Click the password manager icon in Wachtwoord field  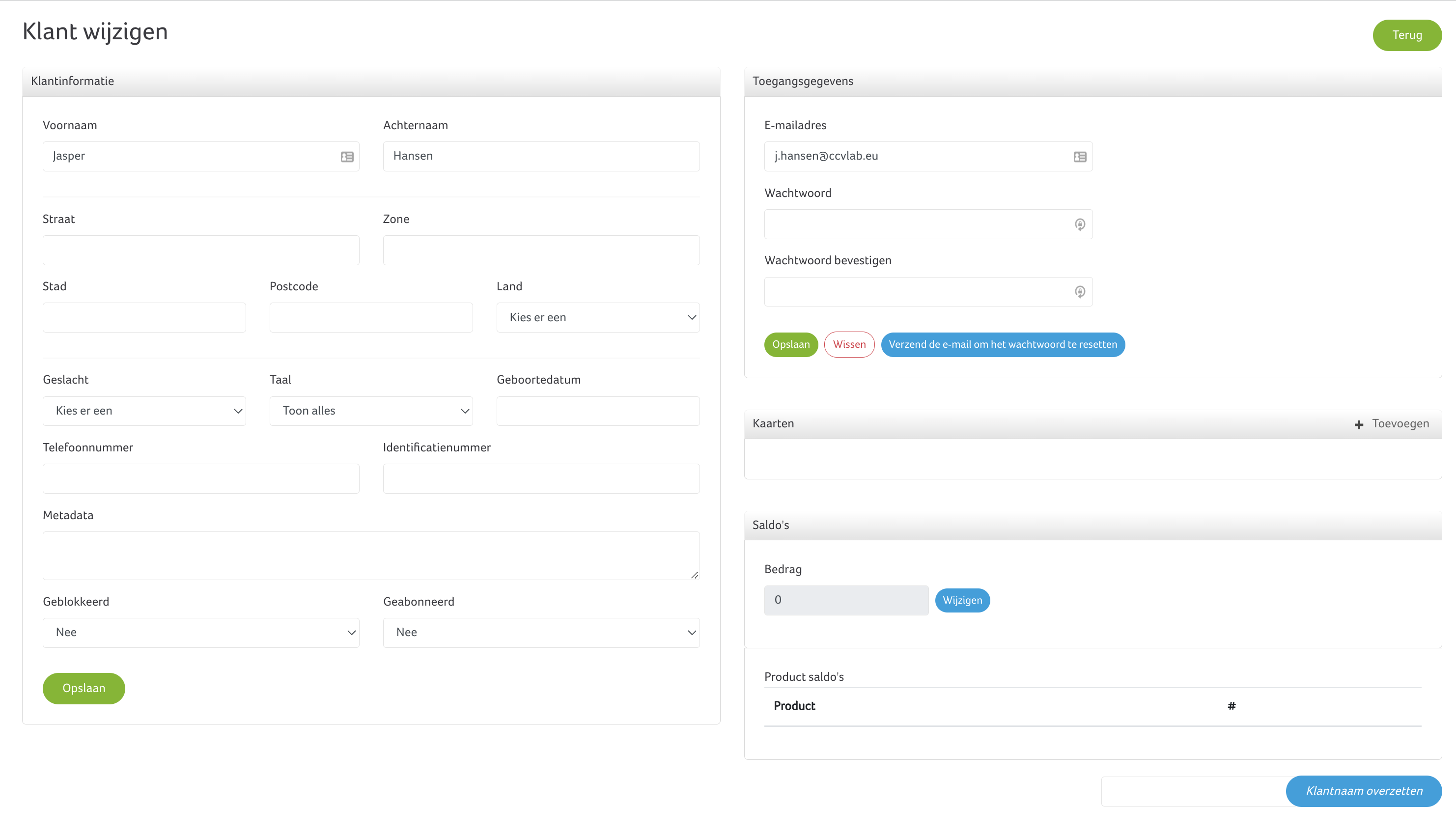[x=1079, y=224]
